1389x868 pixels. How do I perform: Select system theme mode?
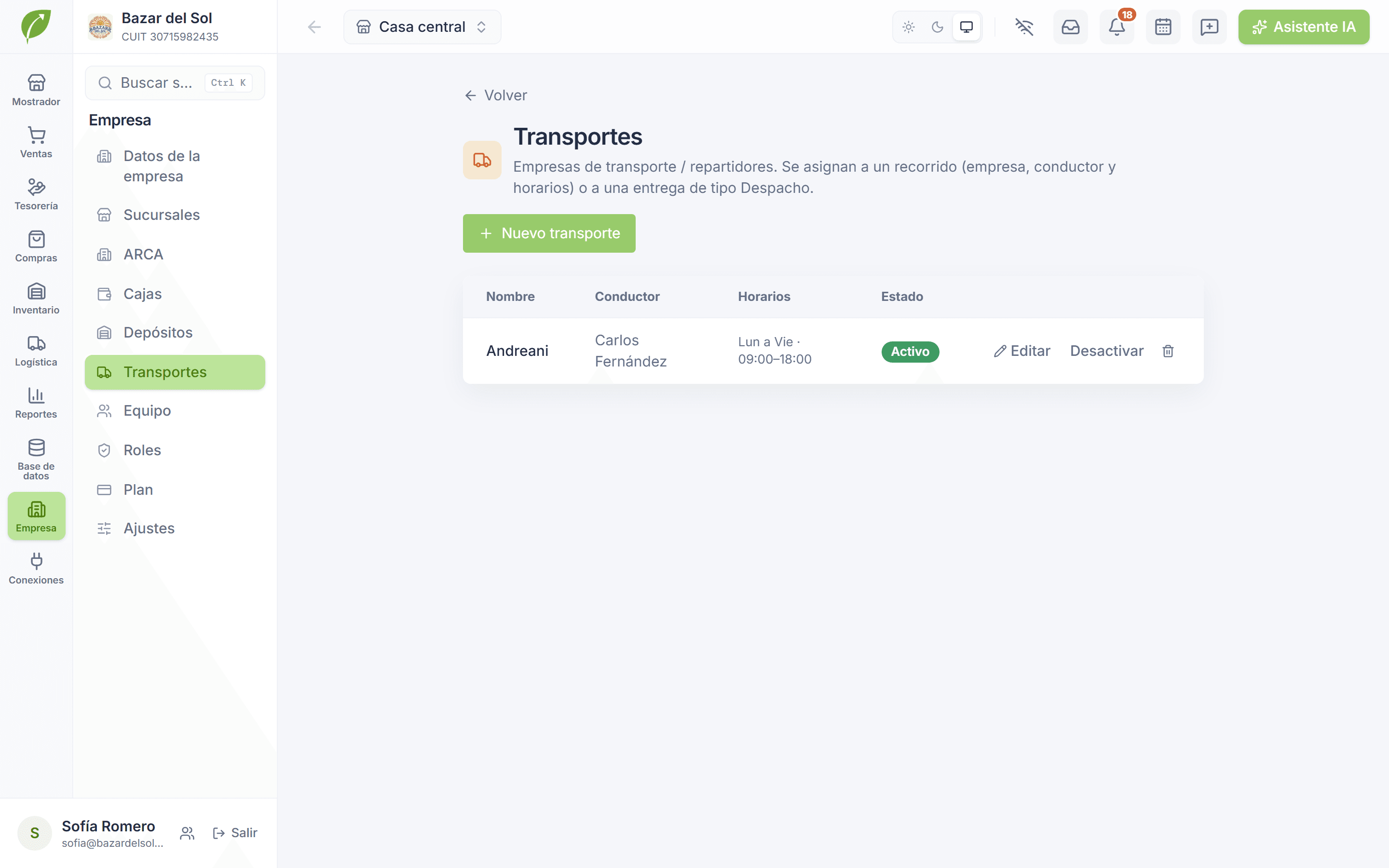[967, 27]
